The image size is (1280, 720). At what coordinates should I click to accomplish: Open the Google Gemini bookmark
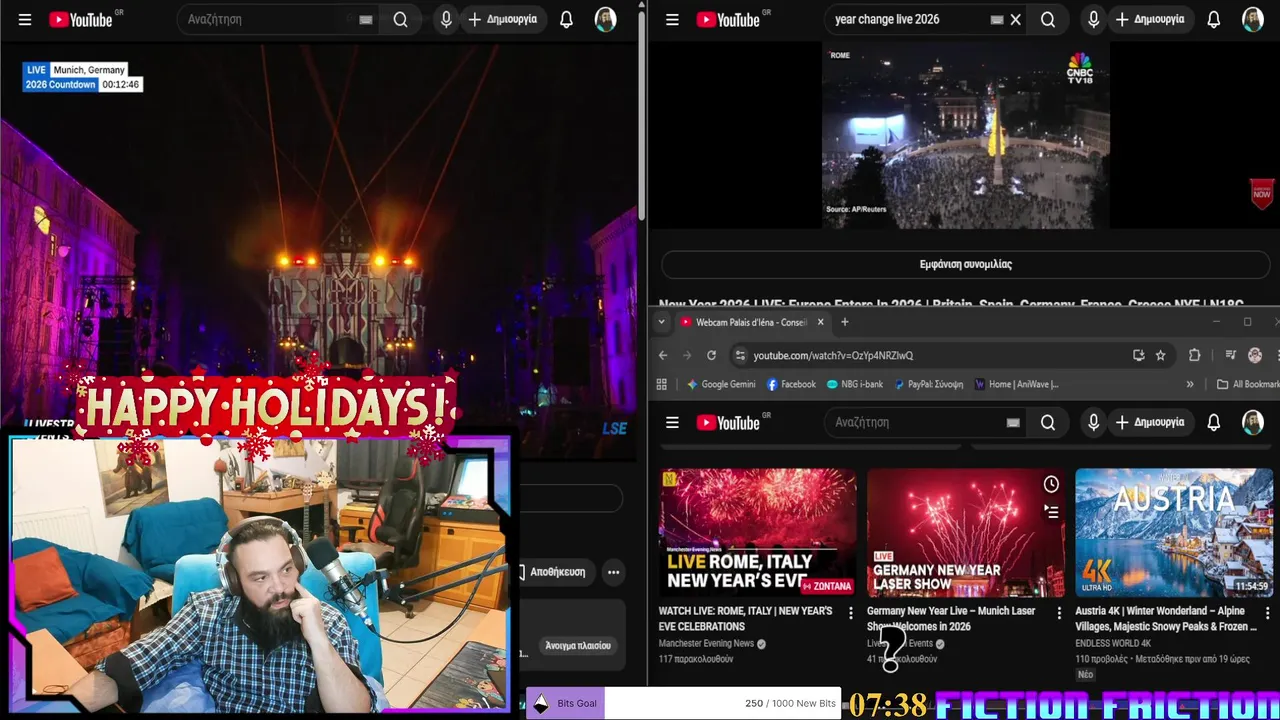point(721,384)
